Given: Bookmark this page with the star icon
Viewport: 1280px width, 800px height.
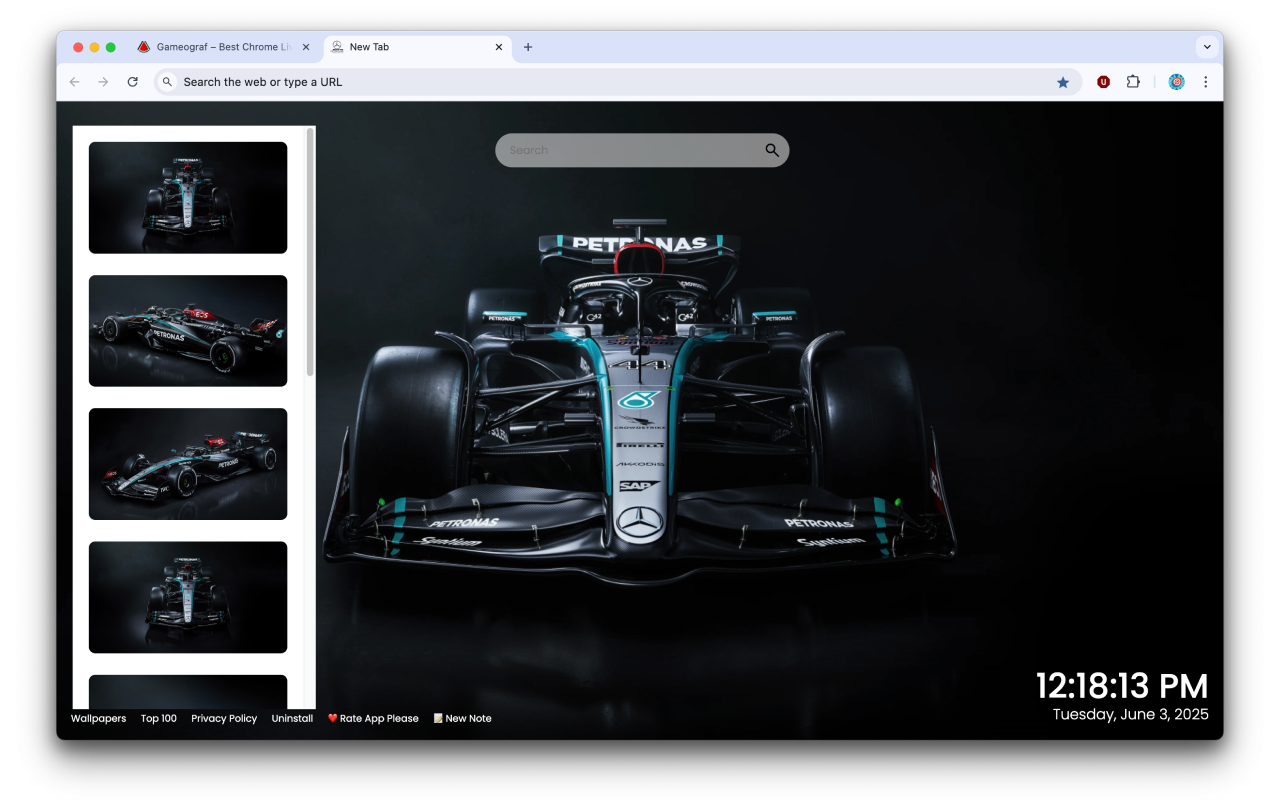Looking at the screenshot, I should click(x=1063, y=81).
